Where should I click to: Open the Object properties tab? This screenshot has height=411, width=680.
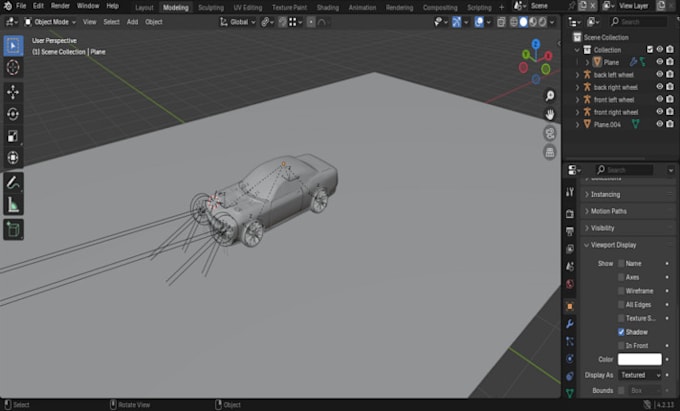pos(570,306)
